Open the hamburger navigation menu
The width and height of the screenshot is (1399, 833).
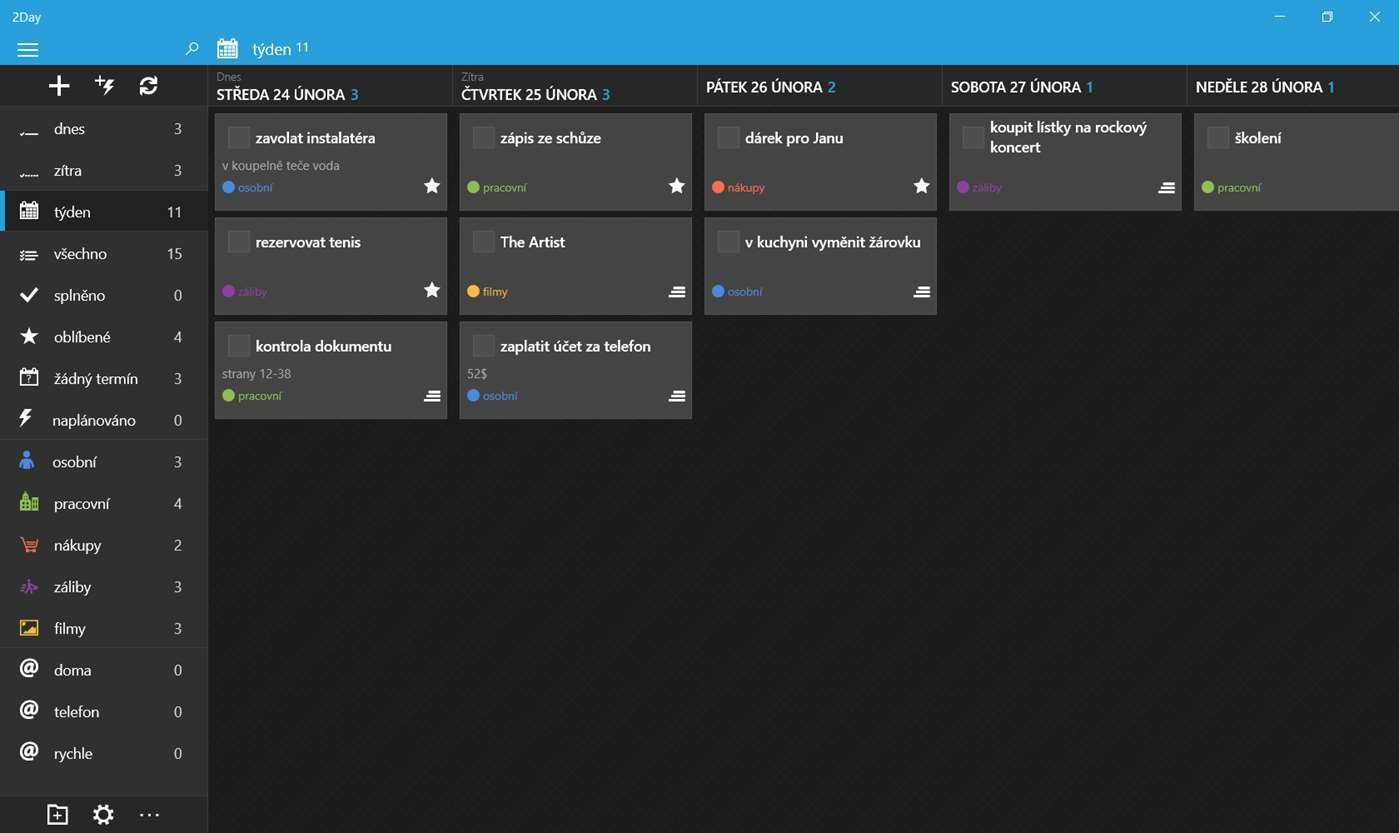(x=28, y=49)
